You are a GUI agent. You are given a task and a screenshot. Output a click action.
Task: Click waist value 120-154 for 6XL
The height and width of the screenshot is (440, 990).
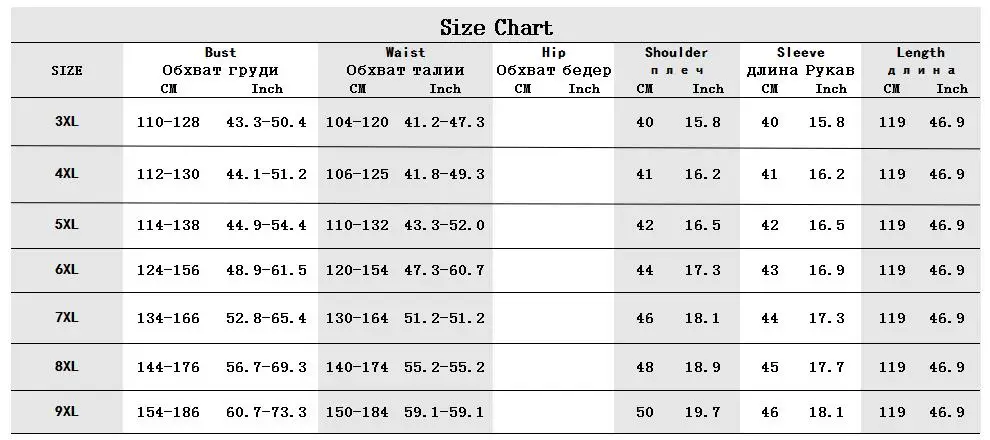click(x=357, y=270)
